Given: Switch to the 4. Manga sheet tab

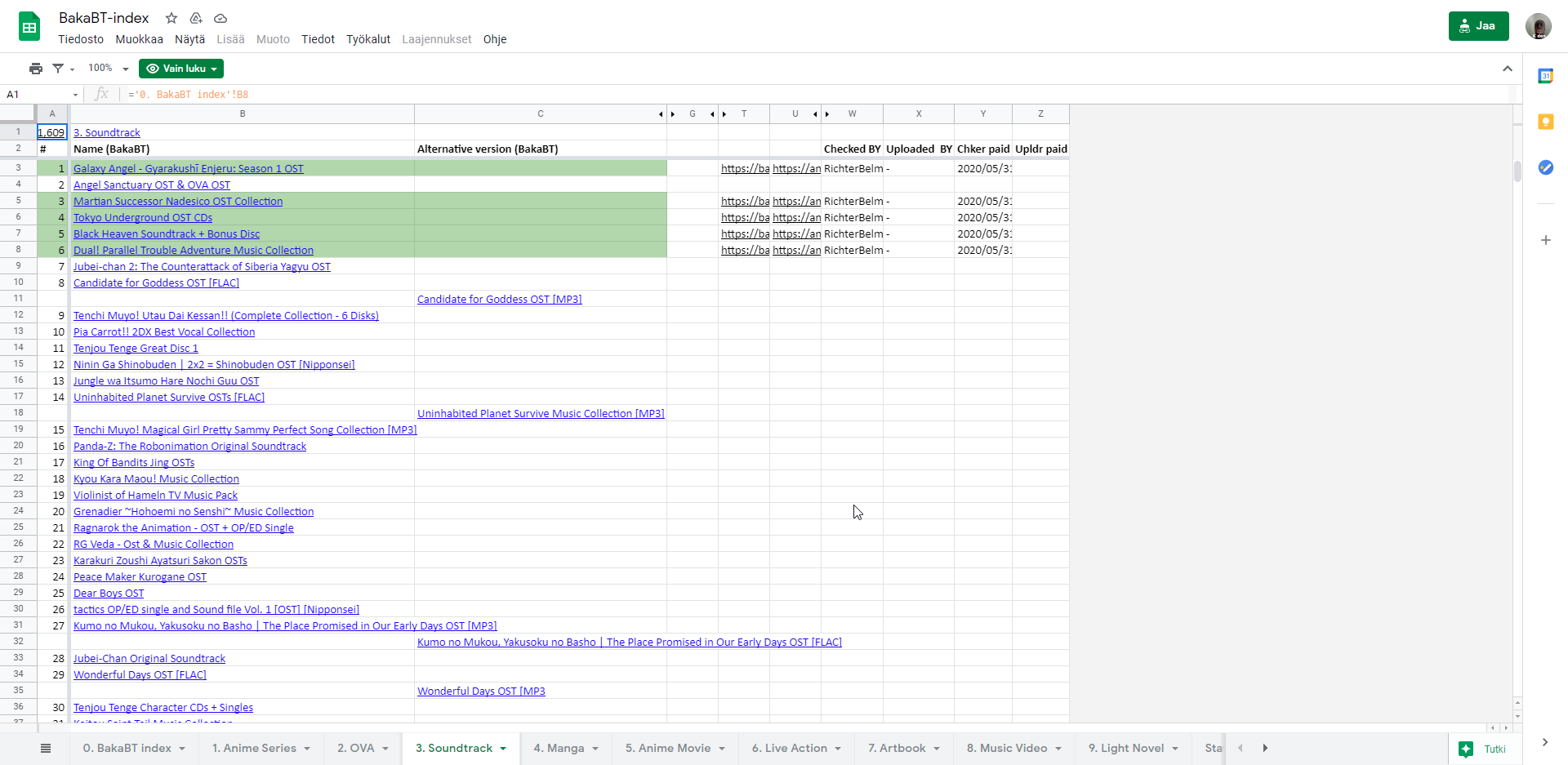Looking at the screenshot, I should (559, 748).
